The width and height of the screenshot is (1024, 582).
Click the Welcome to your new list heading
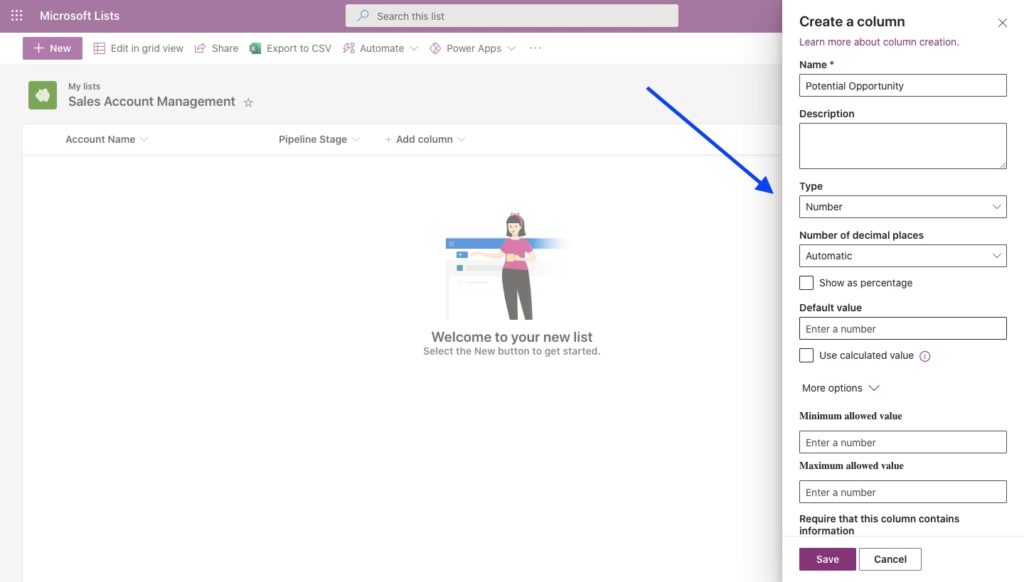[512, 337]
